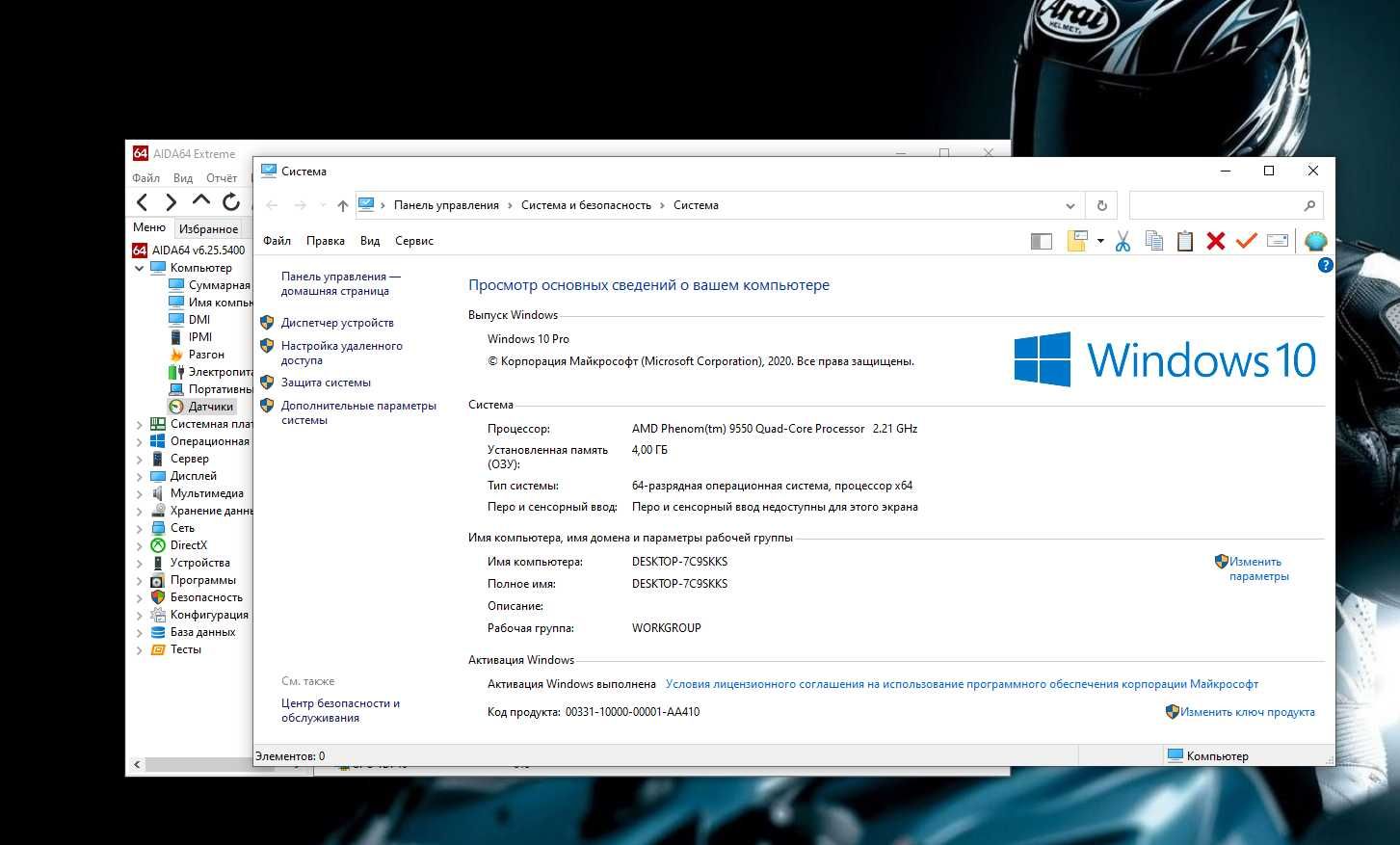This screenshot has height=845, width=1400.
Task: Expand the Программы node in AIDA64
Action: 140,581
